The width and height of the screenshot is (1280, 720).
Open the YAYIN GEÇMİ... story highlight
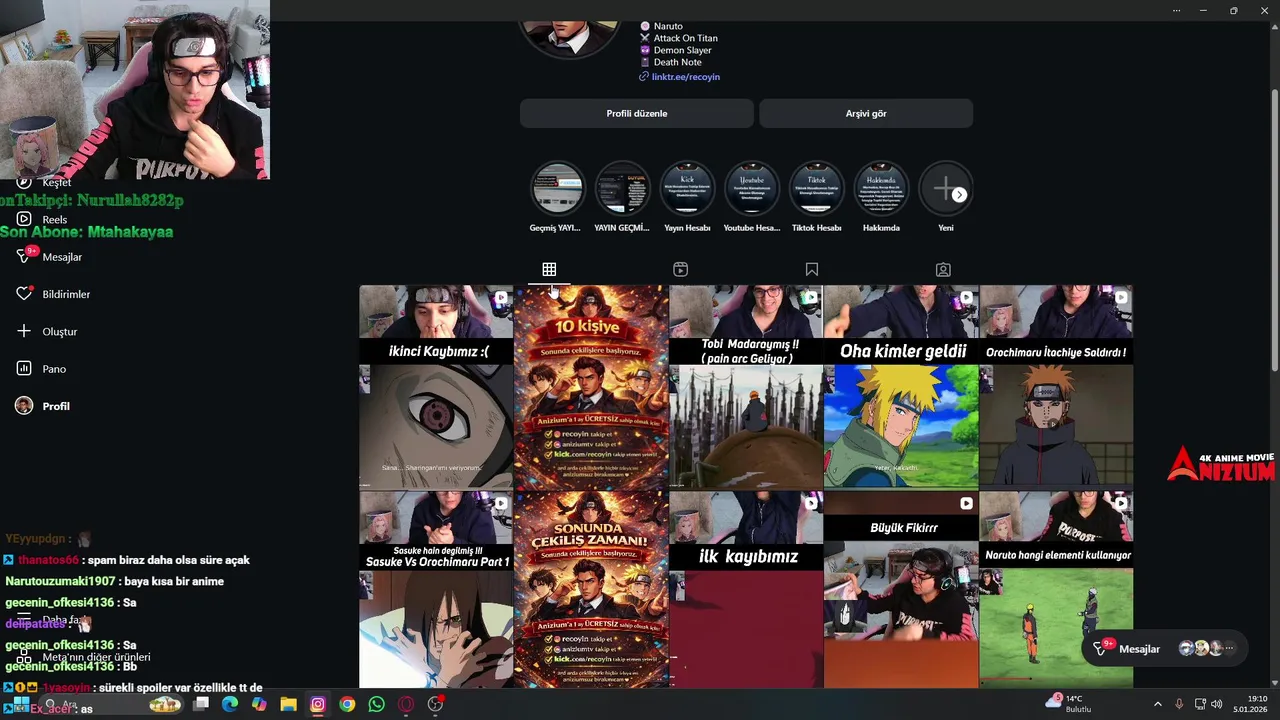(x=622, y=196)
